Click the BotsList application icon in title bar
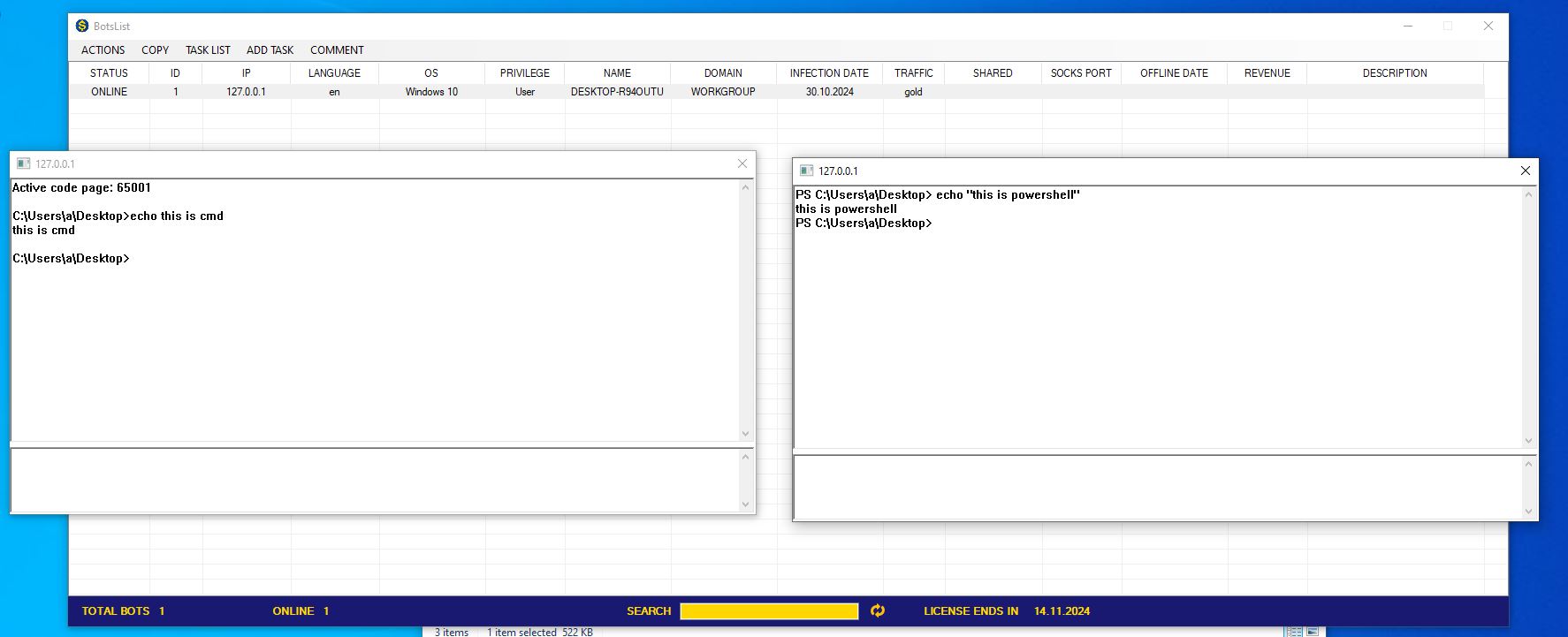1568x637 pixels. pyautogui.click(x=82, y=26)
